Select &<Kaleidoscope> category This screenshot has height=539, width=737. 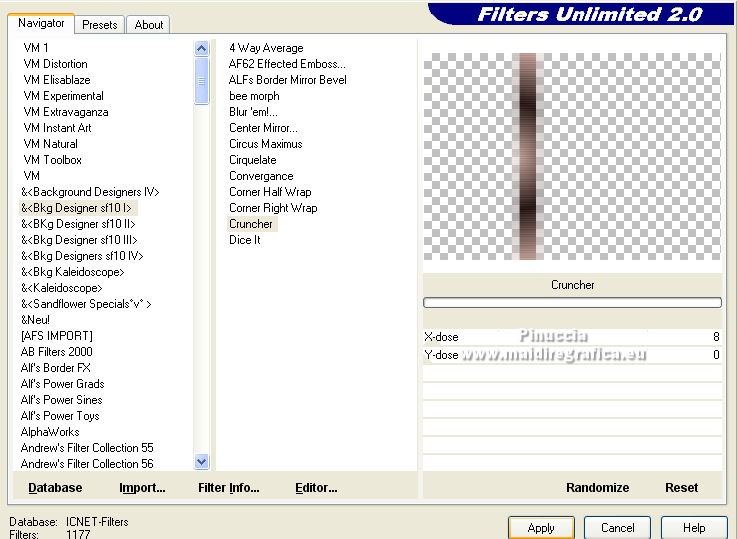[x=62, y=288]
